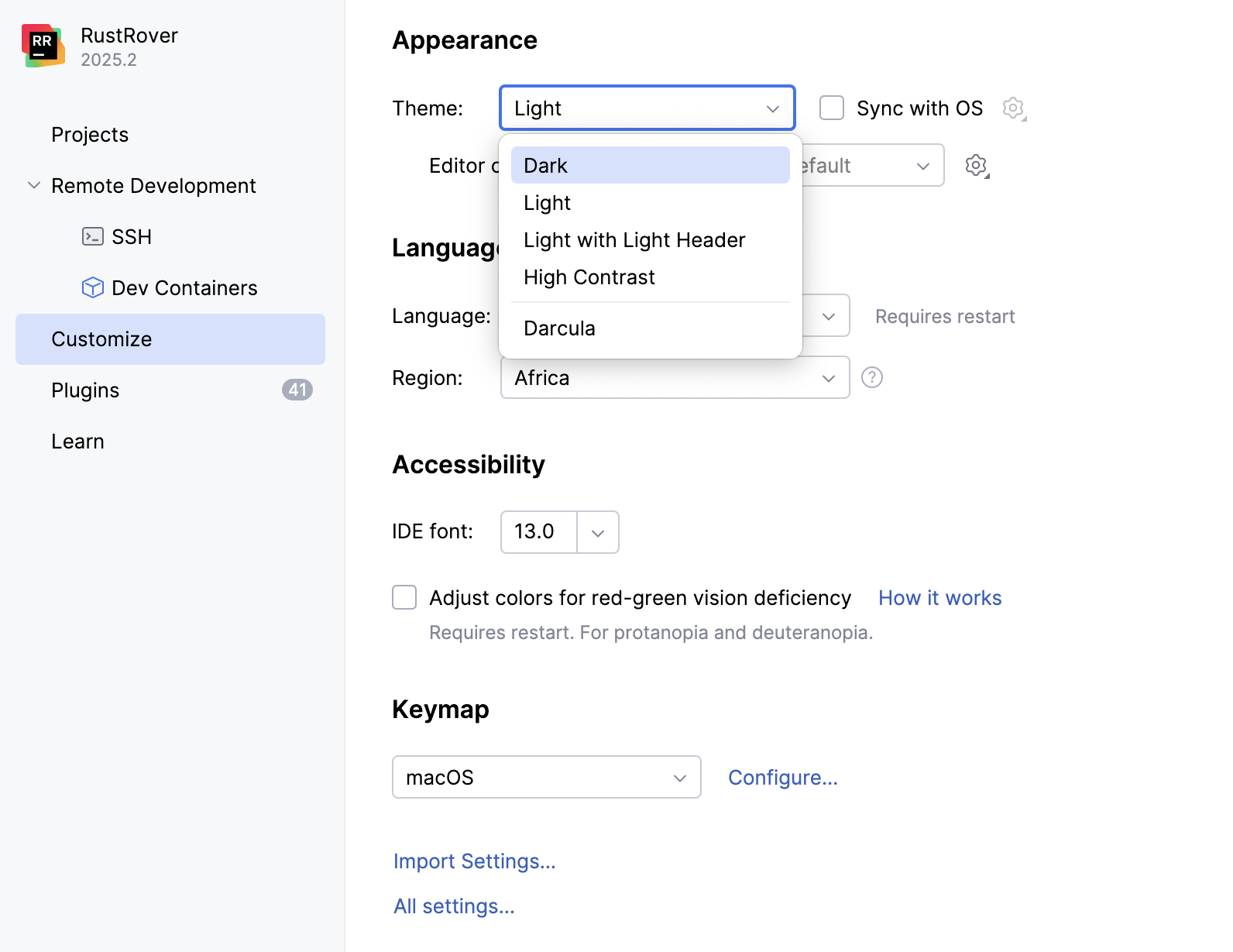
Task: Expand the IDE font size dropdown arrow
Action: tap(598, 532)
